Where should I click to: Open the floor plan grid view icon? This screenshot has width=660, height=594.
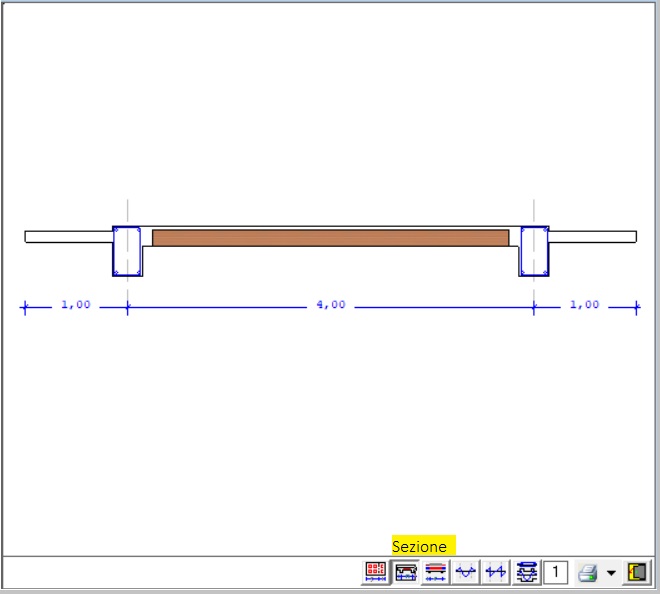pyautogui.click(x=375, y=572)
